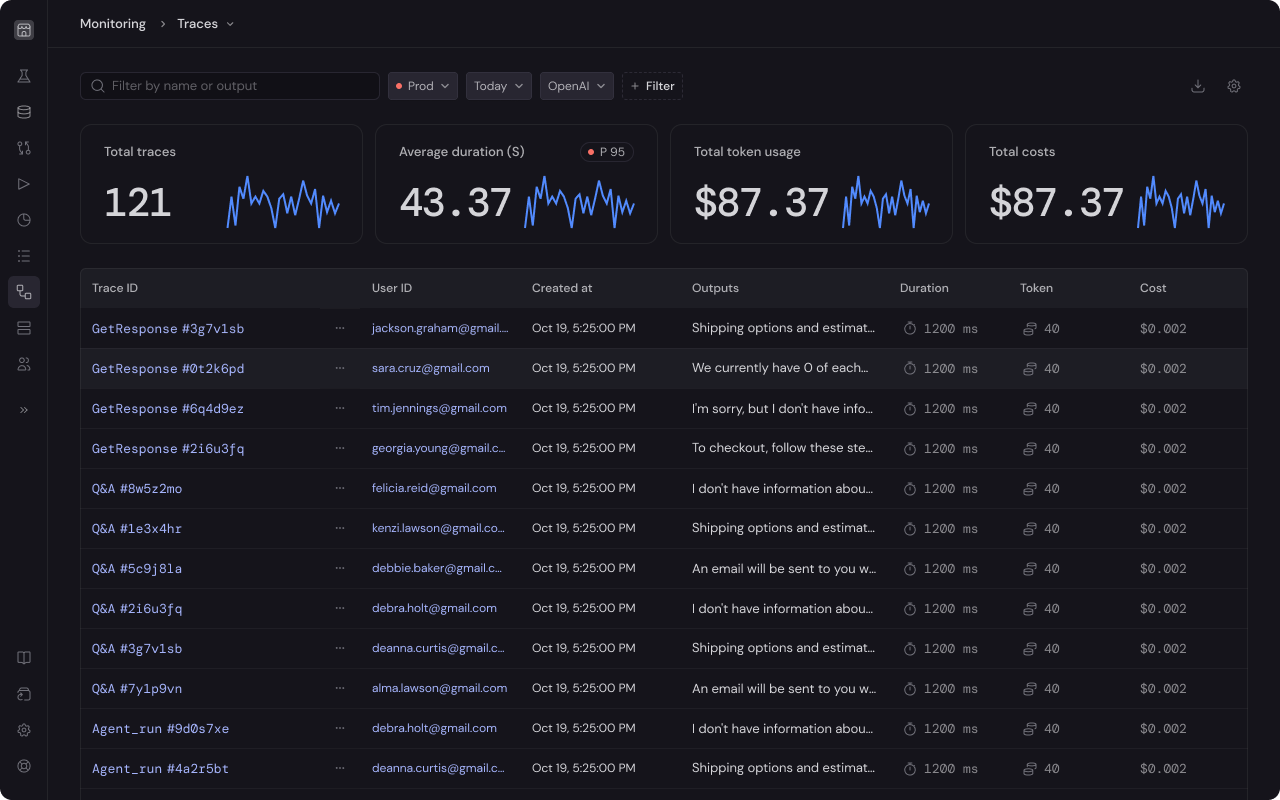Open the git branch icon in sidebar

click(x=24, y=148)
